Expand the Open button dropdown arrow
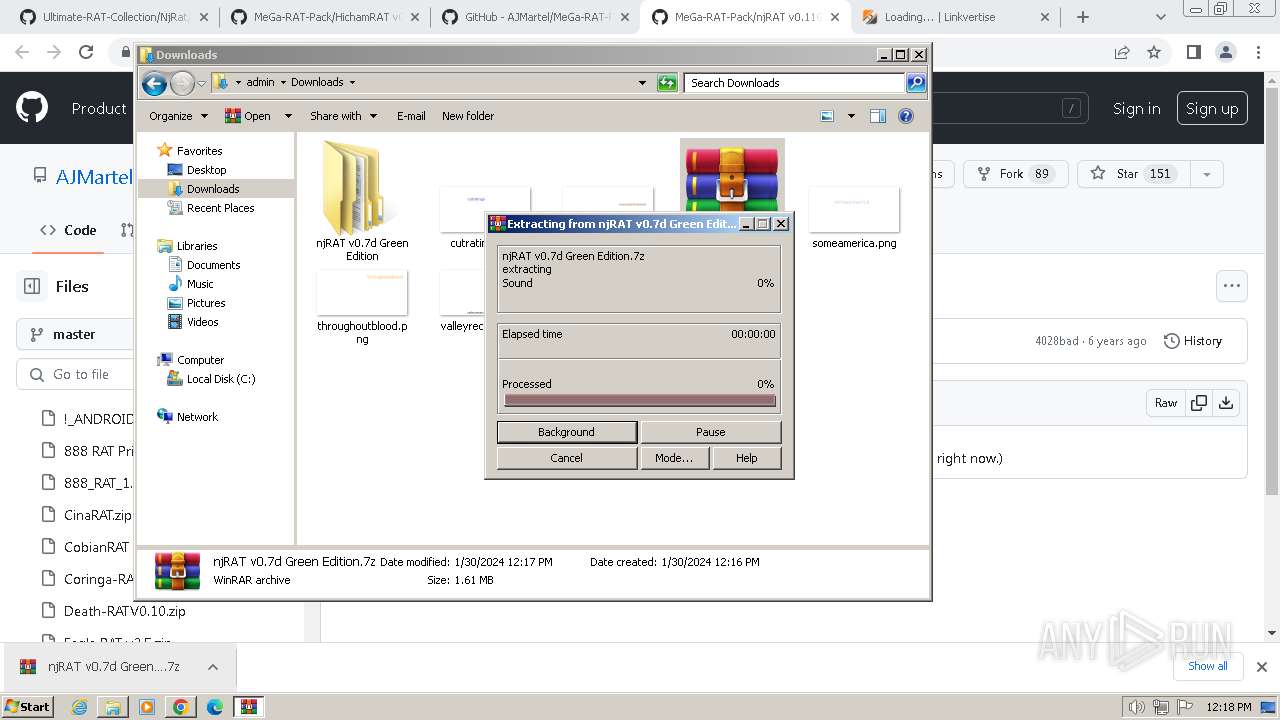 pos(288,116)
